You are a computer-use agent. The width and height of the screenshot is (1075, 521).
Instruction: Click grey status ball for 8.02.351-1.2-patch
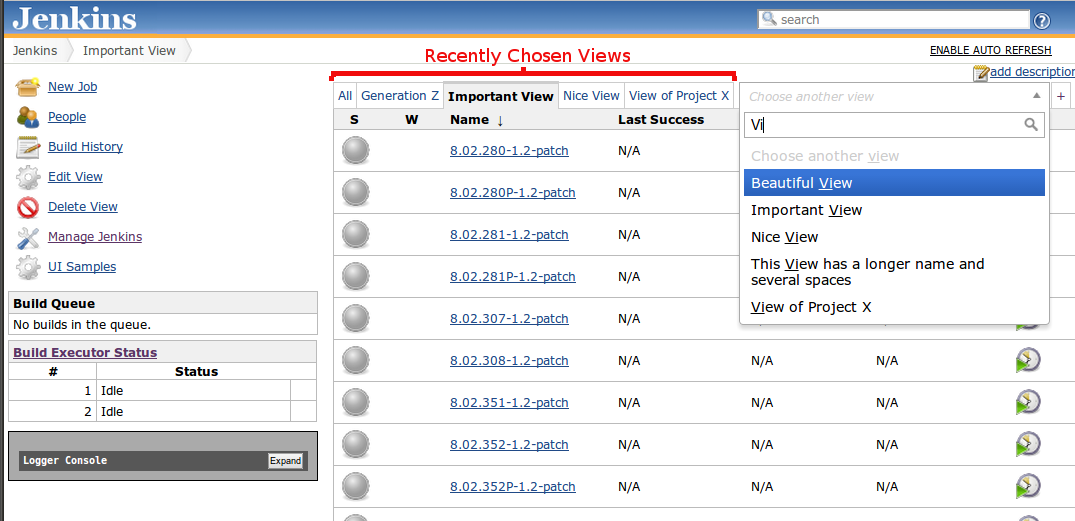(x=356, y=402)
